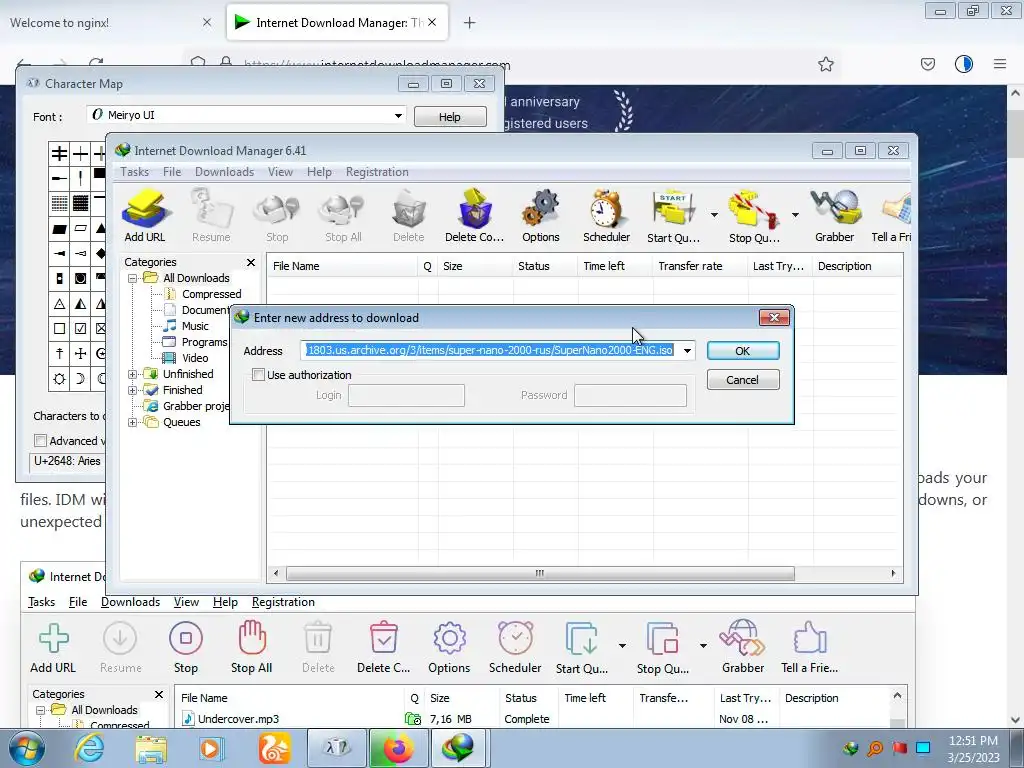Image resolution: width=1024 pixels, height=768 pixels.
Task: Expand Finished tree node
Action: click(x=133, y=391)
